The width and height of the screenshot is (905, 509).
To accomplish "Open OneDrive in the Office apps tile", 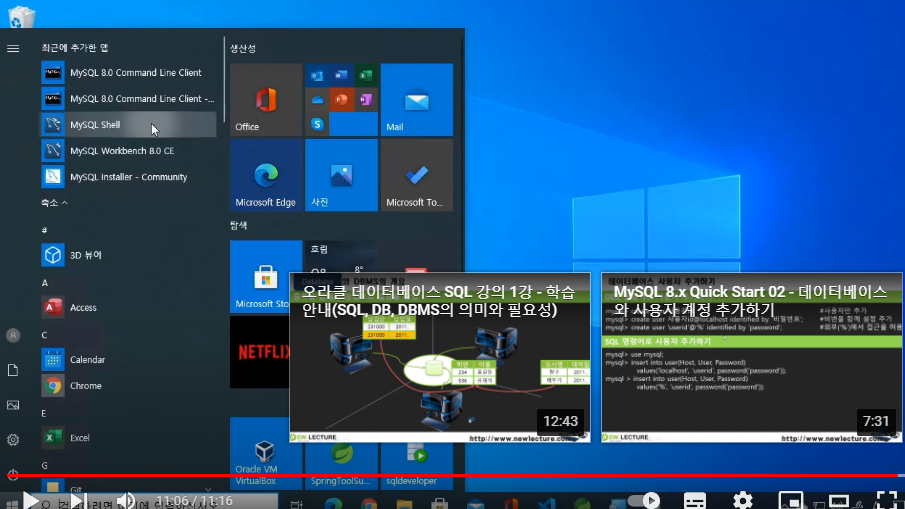I will click(317, 100).
